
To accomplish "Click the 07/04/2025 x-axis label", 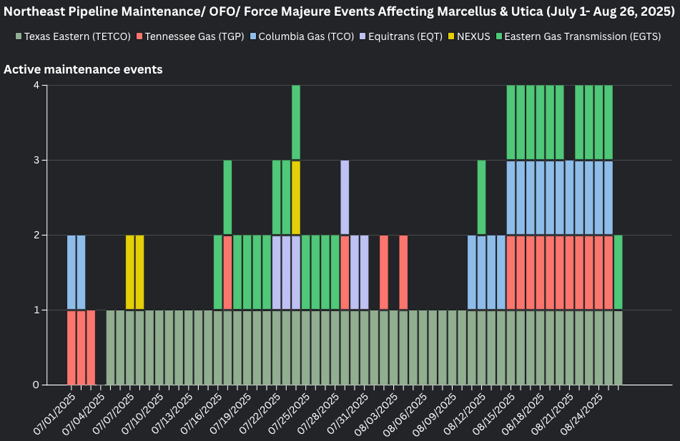I will pyautogui.click(x=84, y=414).
